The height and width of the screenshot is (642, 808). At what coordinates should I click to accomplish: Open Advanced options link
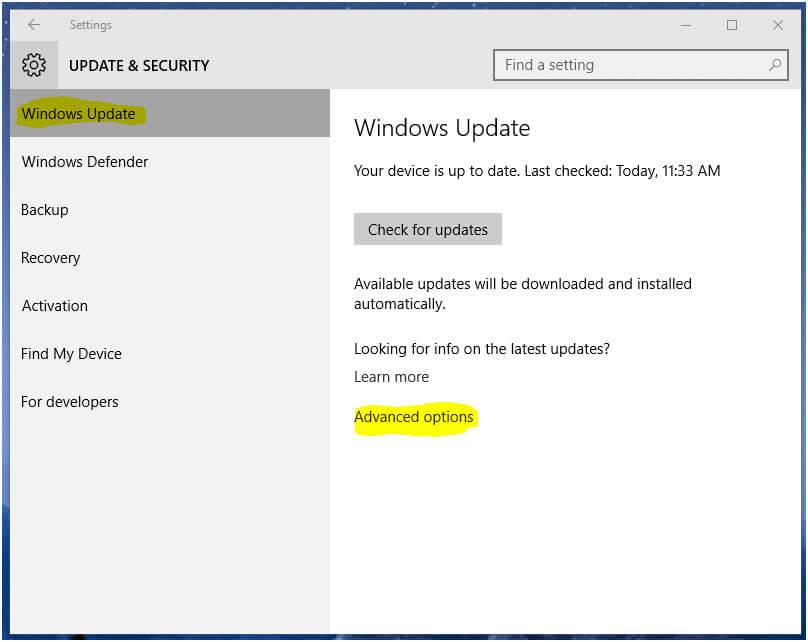(x=414, y=417)
